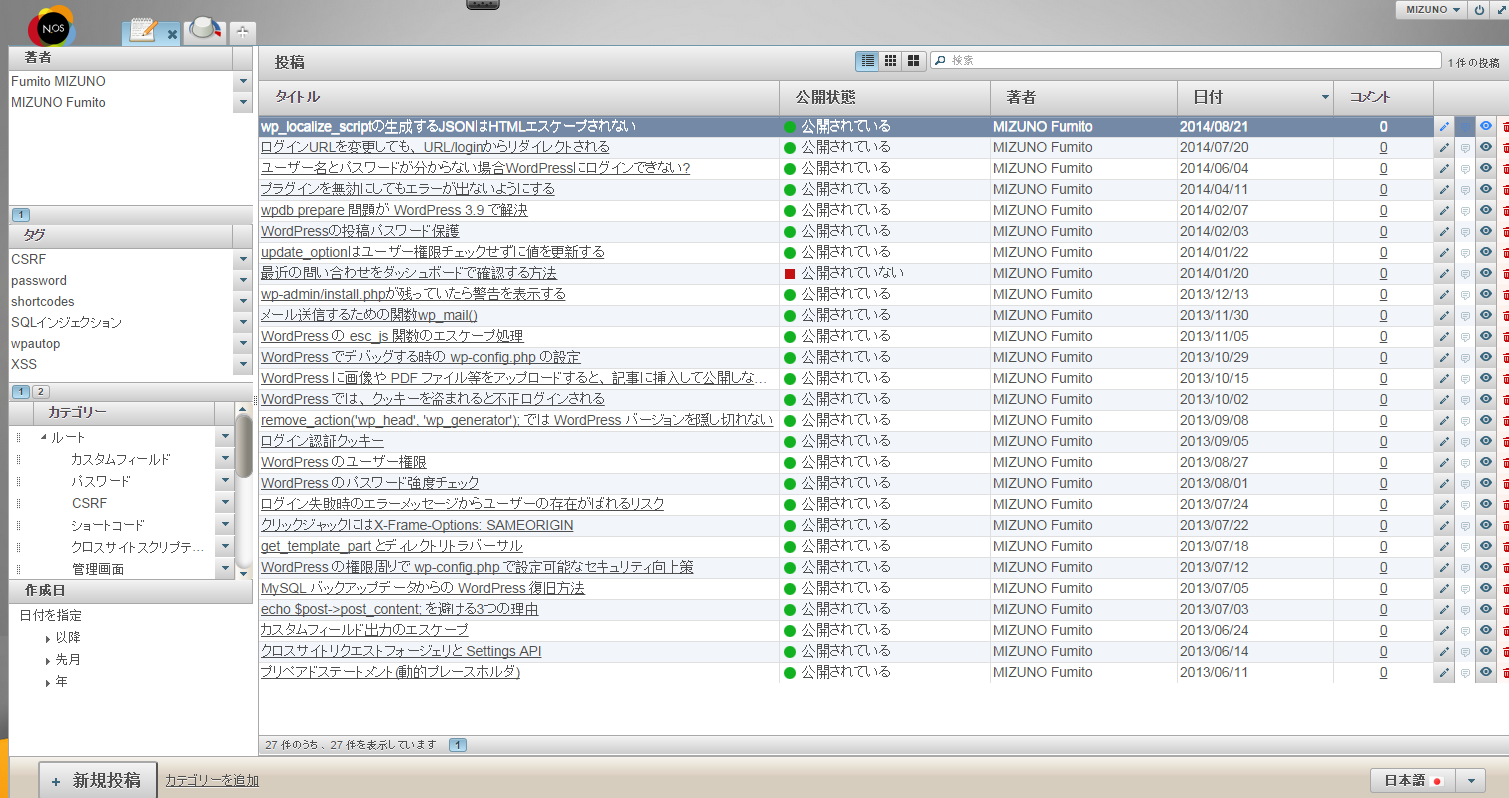Switch to large thumbnail view mode
The width and height of the screenshot is (1509, 798).
pyautogui.click(x=913, y=61)
